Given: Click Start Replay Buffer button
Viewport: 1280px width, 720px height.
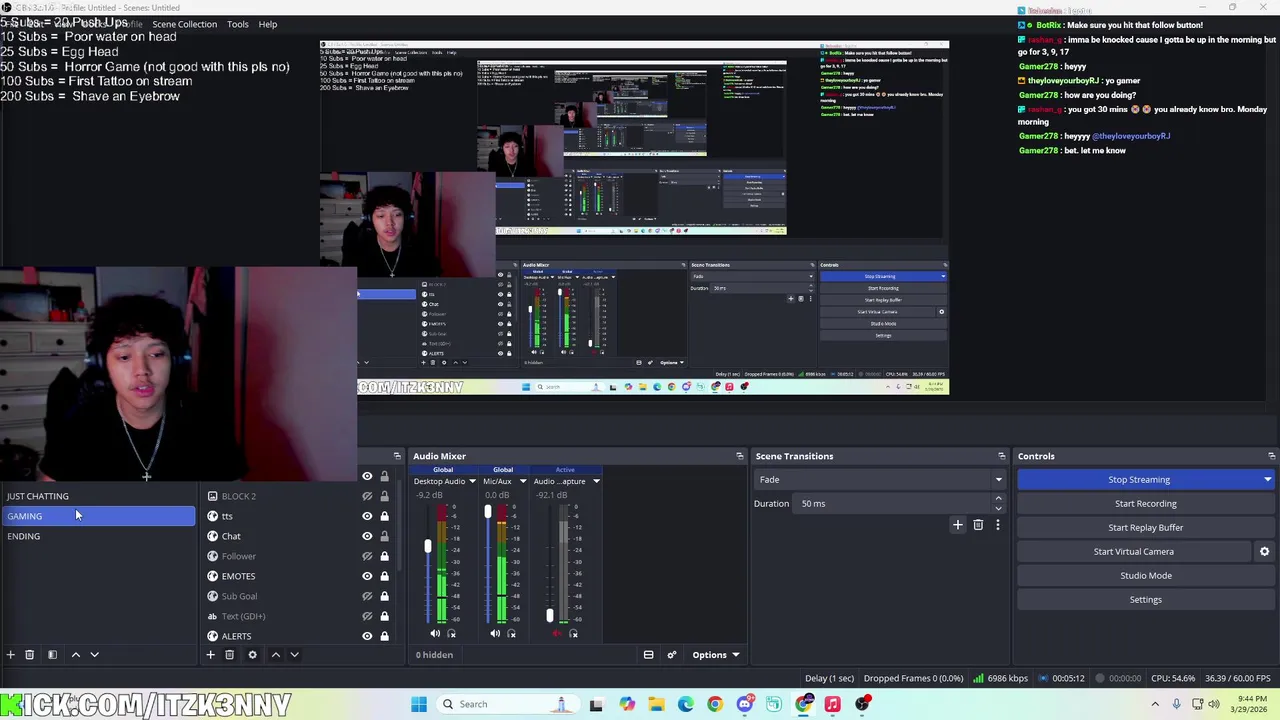Looking at the screenshot, I should click(x=1146, y=528).
